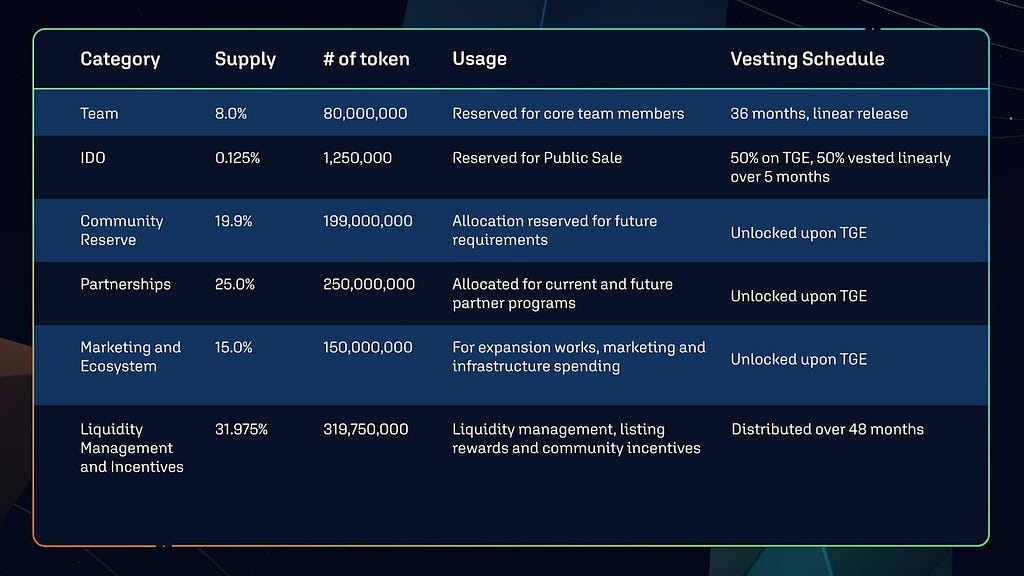The image size is (1024, 576).
Task: Select the IDO category cell
Action: pyautogui.click(x=93, y=158)
